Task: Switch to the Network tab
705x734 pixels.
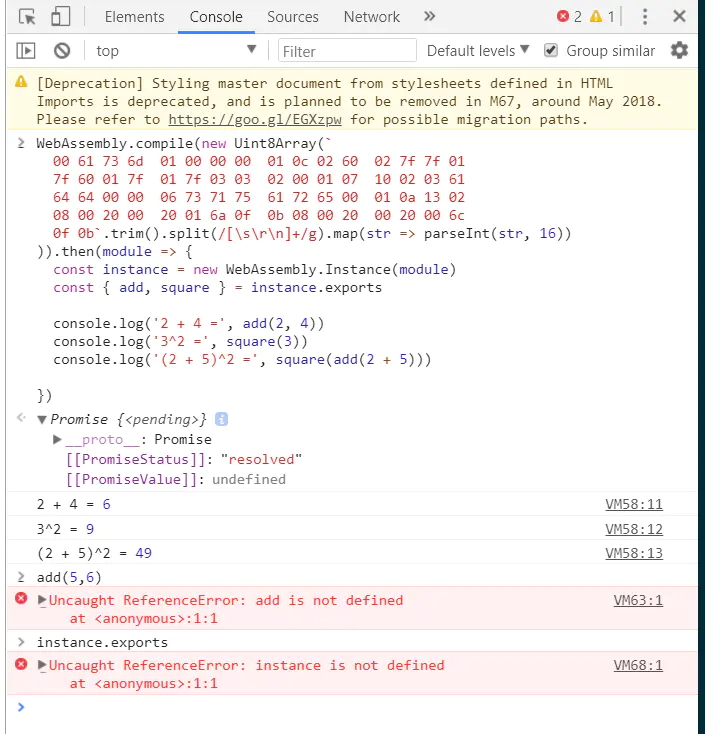Action: [x=371, y=17]
